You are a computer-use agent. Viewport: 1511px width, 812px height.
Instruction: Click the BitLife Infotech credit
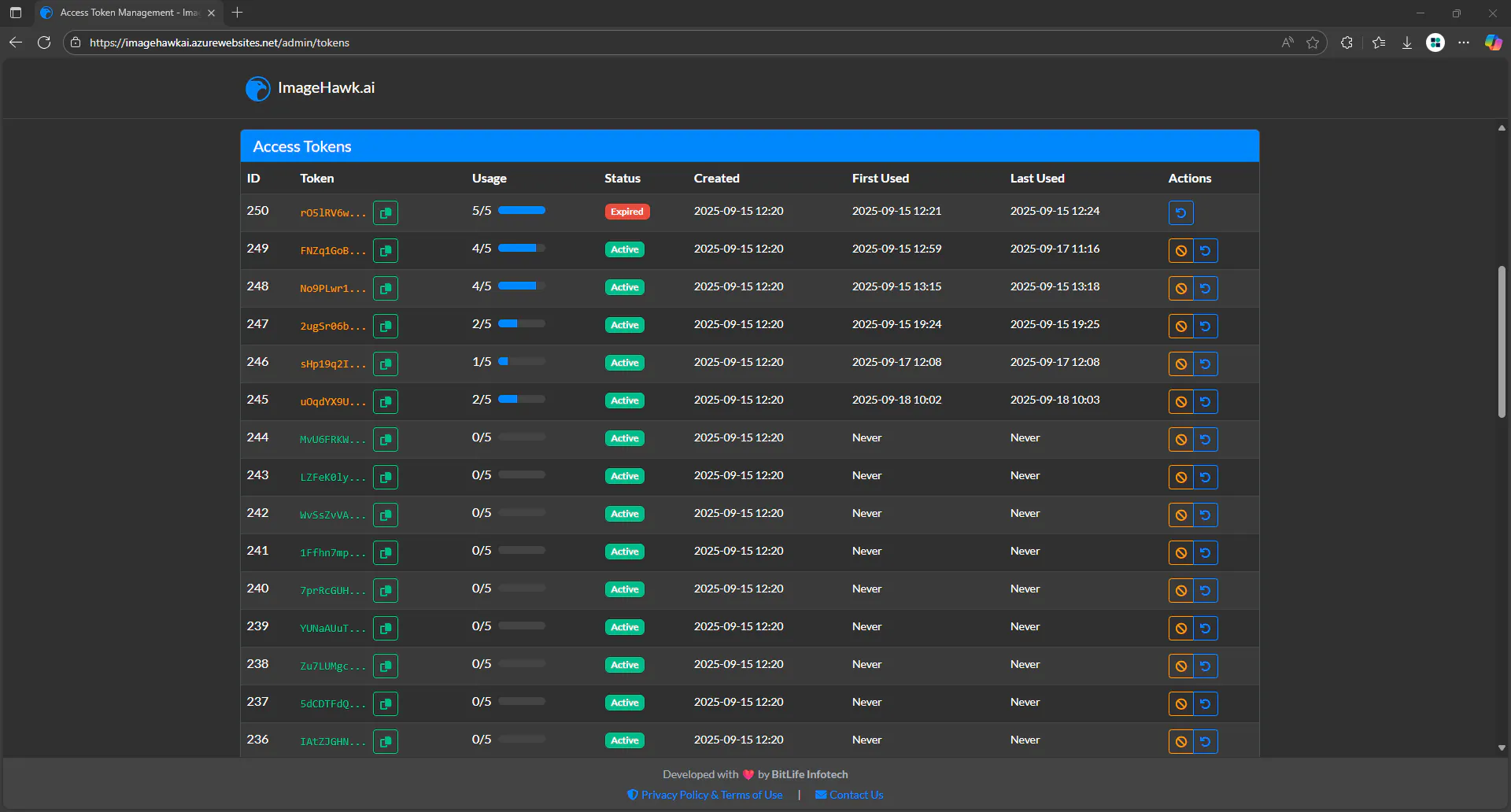810,774
